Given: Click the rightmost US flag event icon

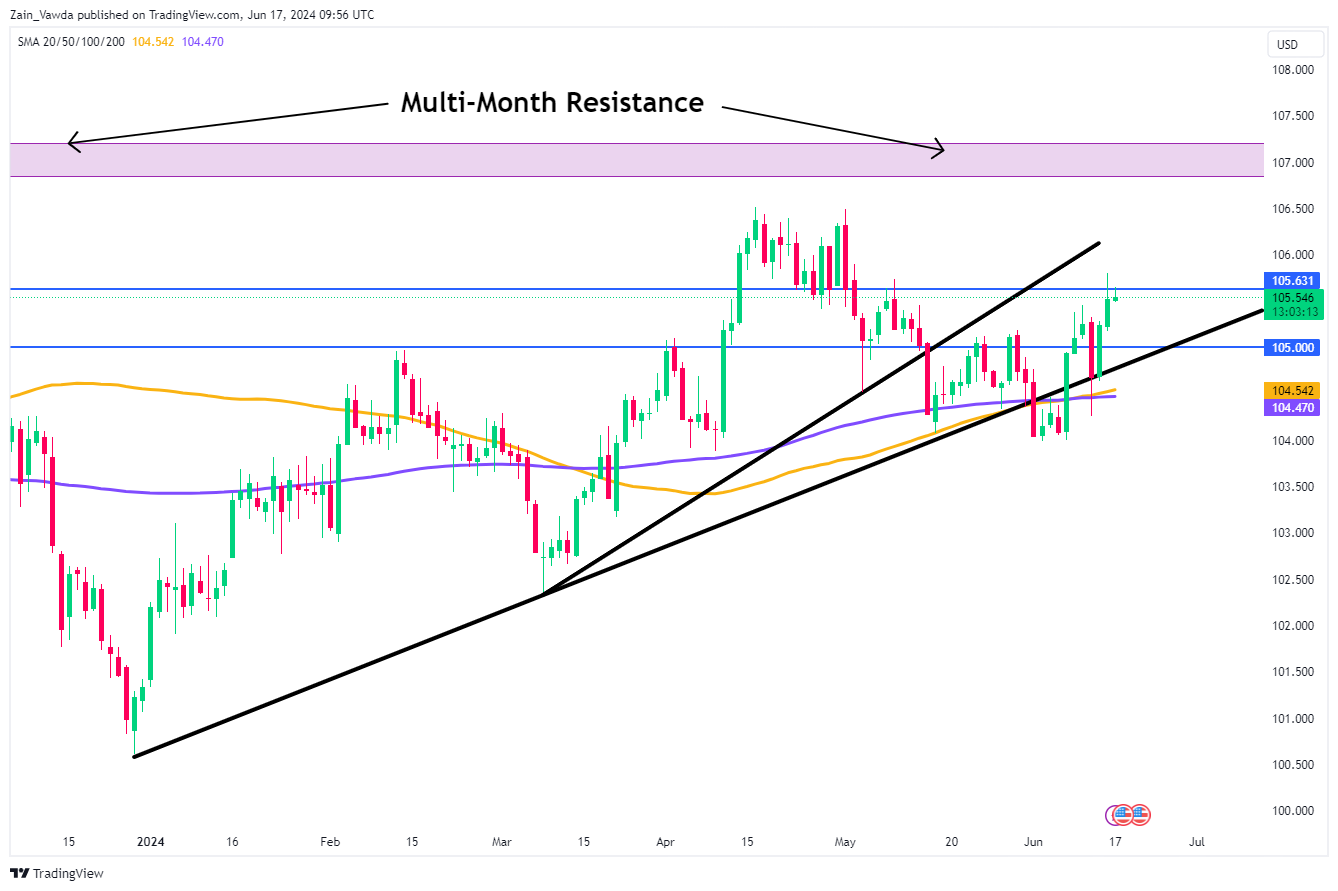Looking at the screenshot, I should point(1139,814).
